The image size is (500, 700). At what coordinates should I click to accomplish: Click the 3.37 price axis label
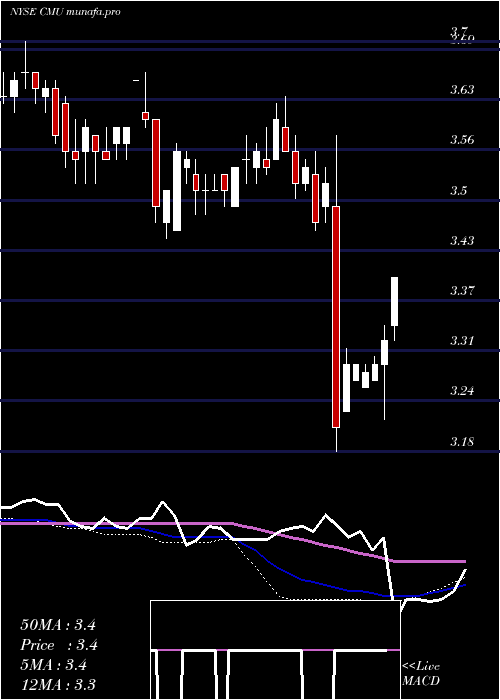pyautogui.click(x=462, y=291)
